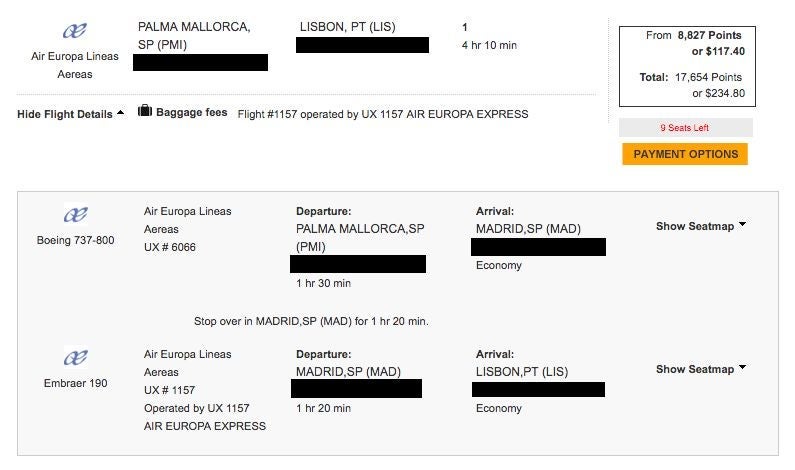This screenshot has width=795, height=470.
Task: Click flight number UX # 6066
Action: click(170, 247)
